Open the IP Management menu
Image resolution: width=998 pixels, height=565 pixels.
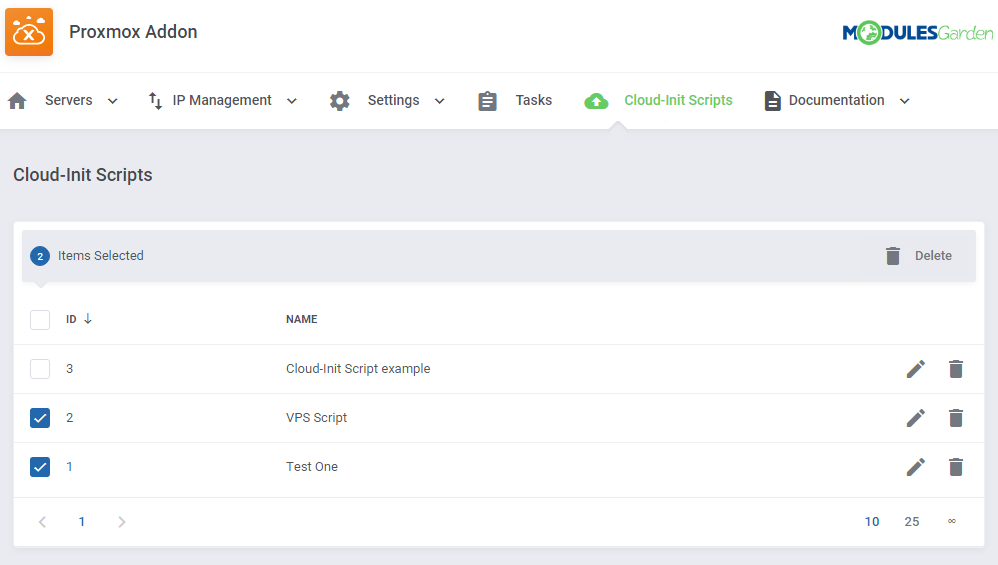point(222,101)
